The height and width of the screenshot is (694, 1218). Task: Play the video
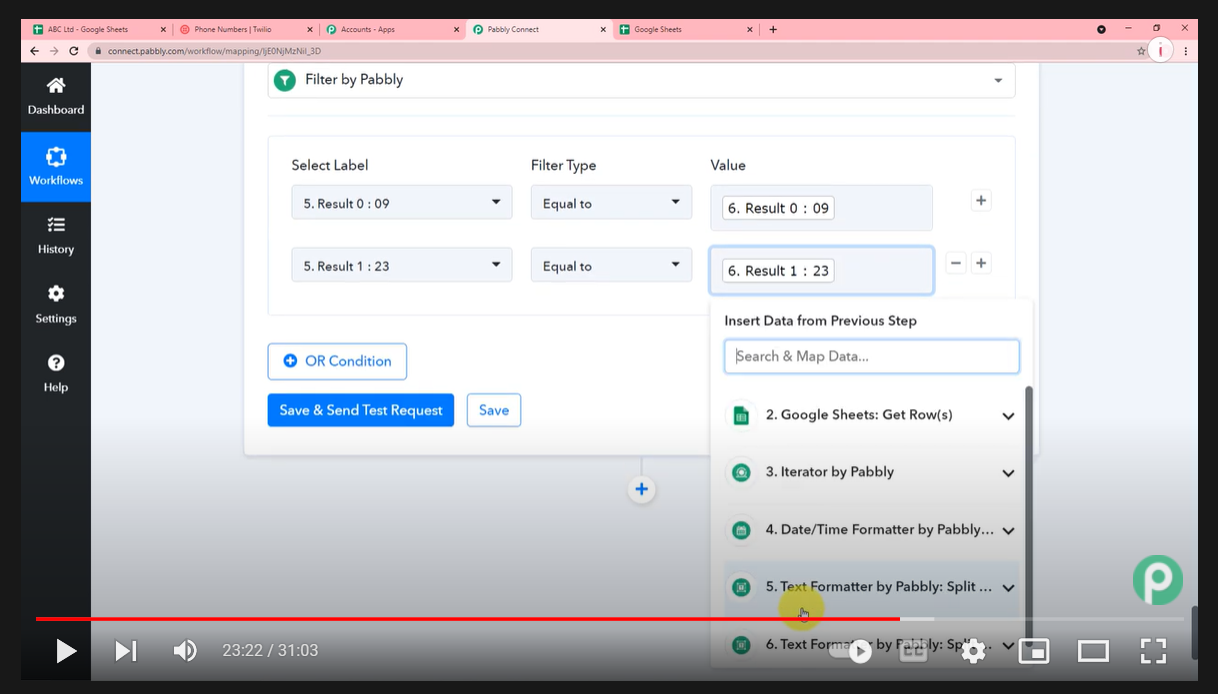[66, 651]
